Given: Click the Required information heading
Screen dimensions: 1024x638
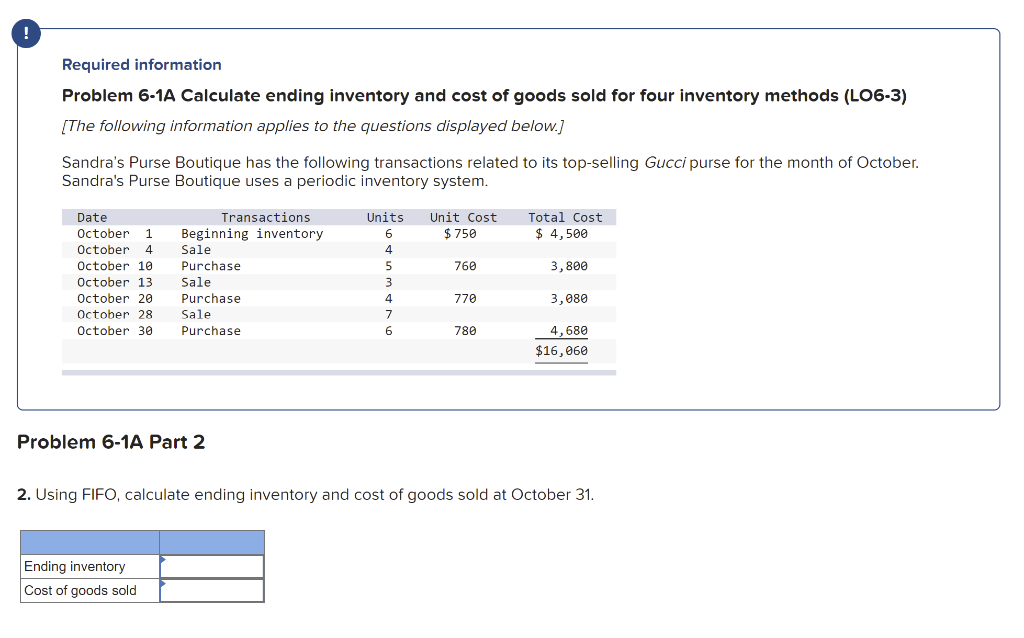Looking at the screenshot, I should pos(141,64).
